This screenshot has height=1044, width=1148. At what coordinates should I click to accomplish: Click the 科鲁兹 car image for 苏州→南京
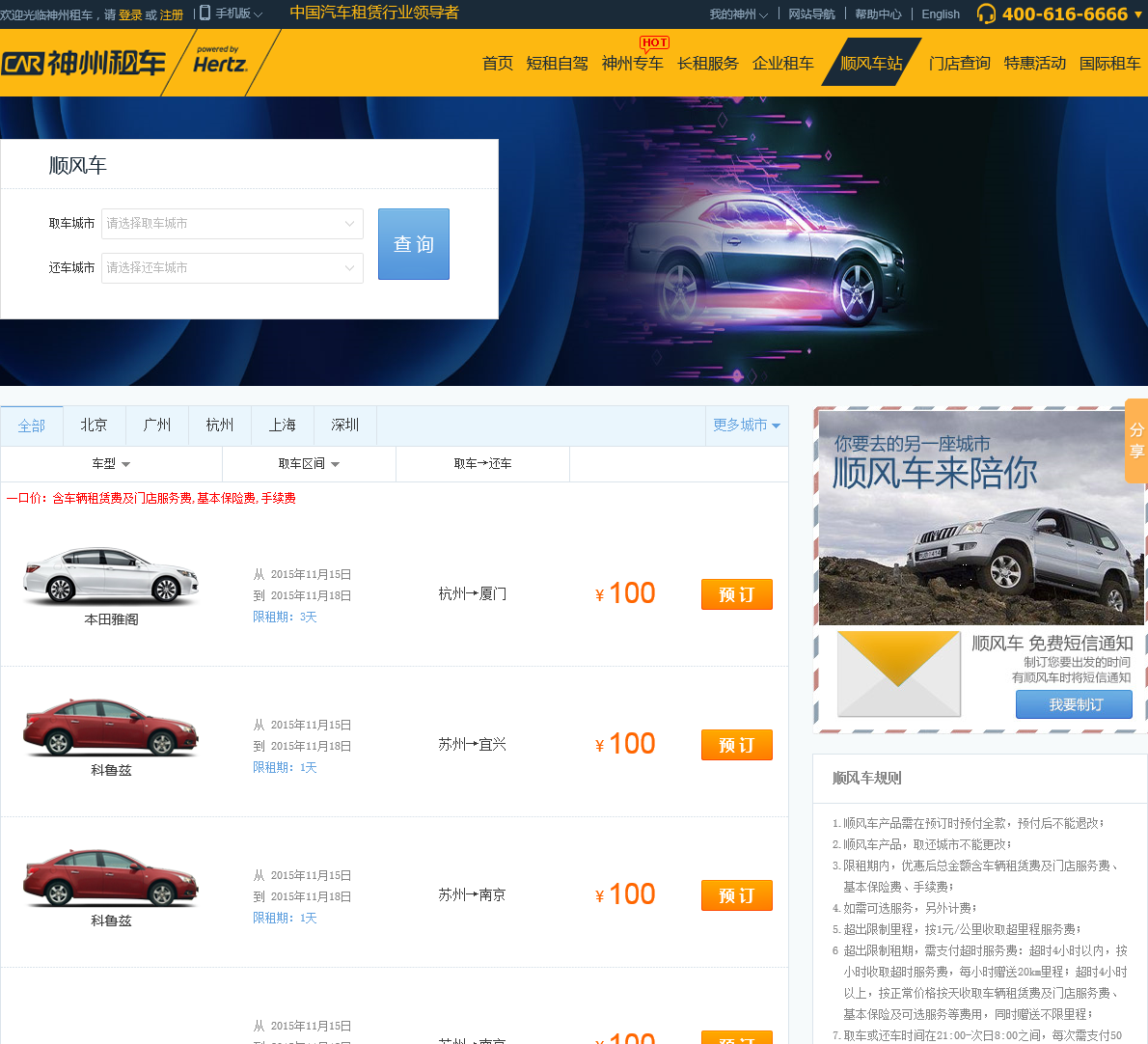pos(111,877)
